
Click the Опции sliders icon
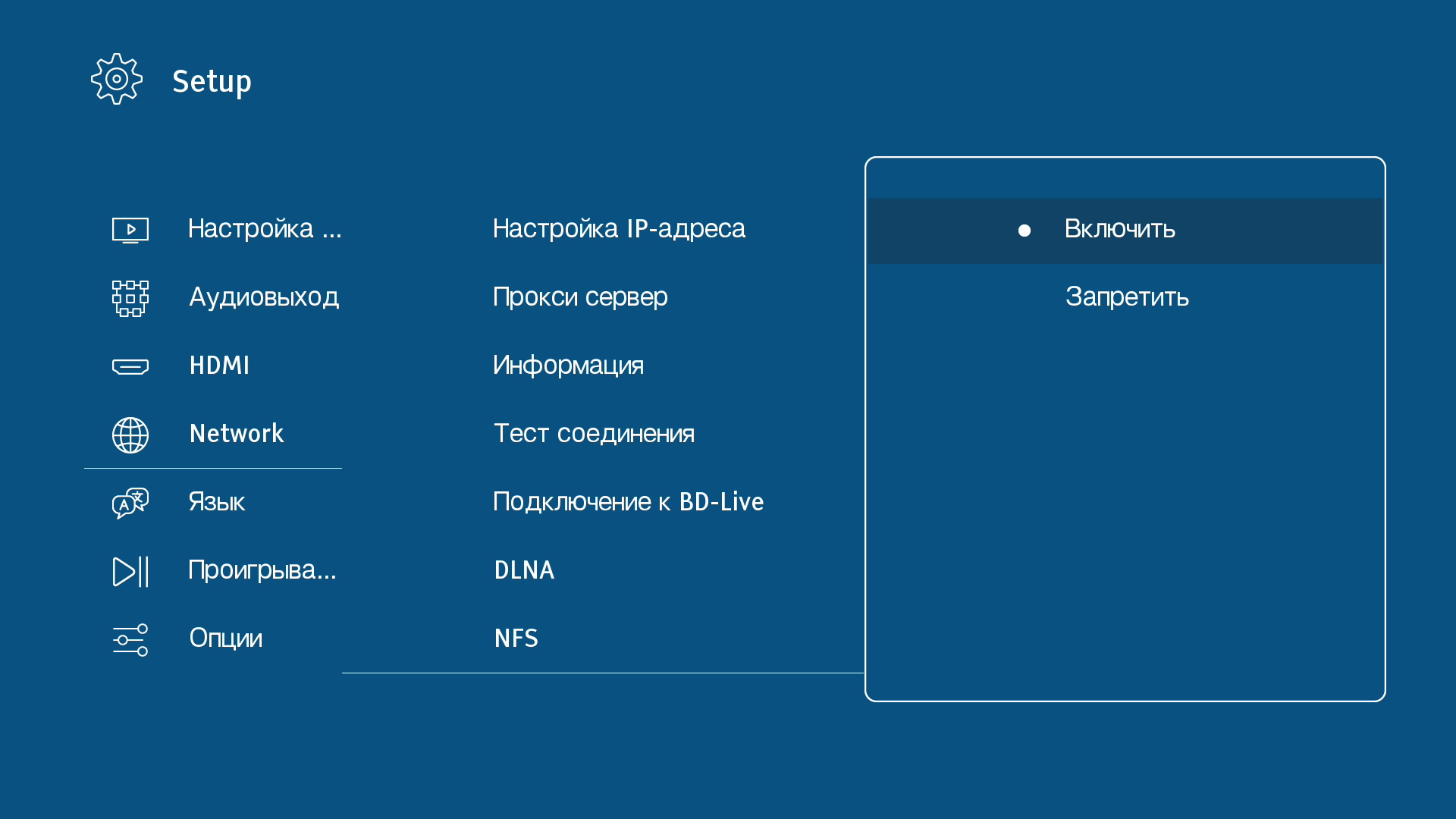[130, 640]
